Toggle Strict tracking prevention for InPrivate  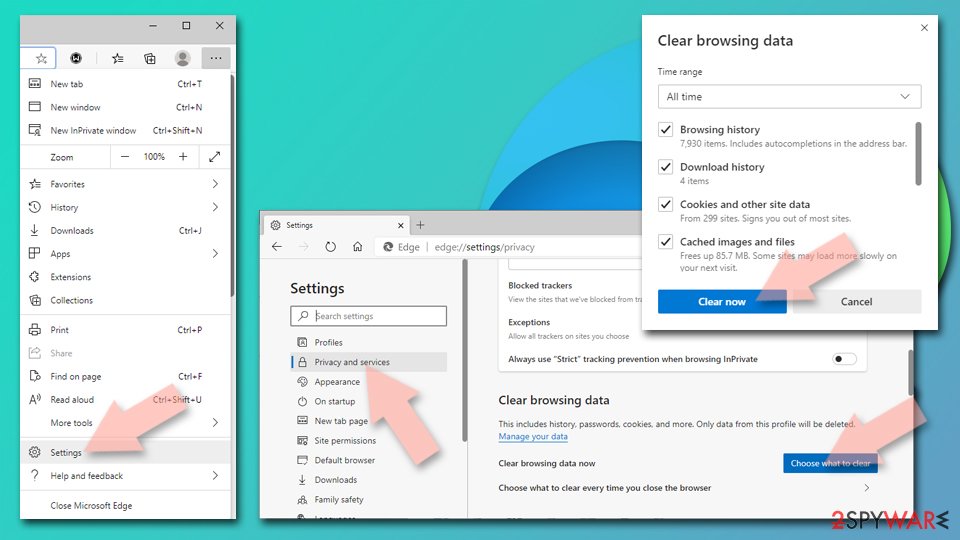pyautogui.click(x=844, y=359)
